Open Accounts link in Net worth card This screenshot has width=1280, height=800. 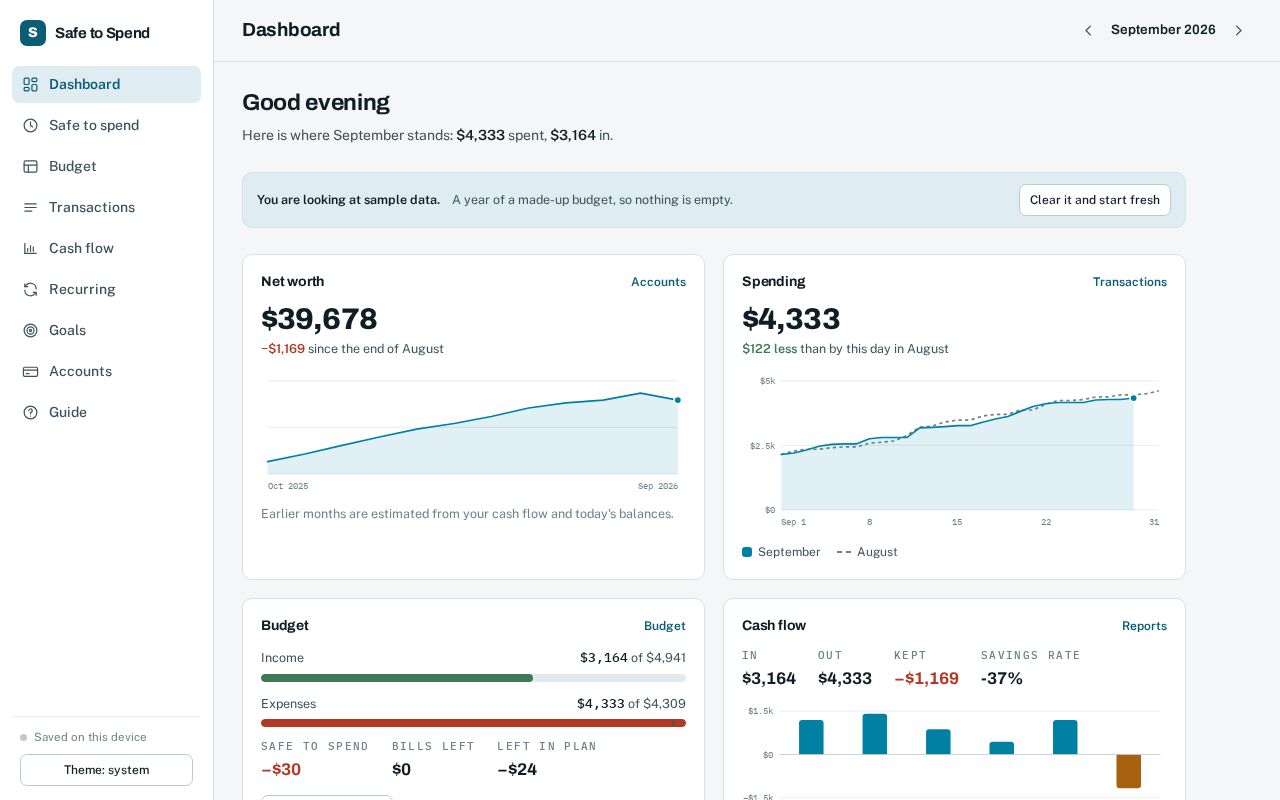click(658, 282)
